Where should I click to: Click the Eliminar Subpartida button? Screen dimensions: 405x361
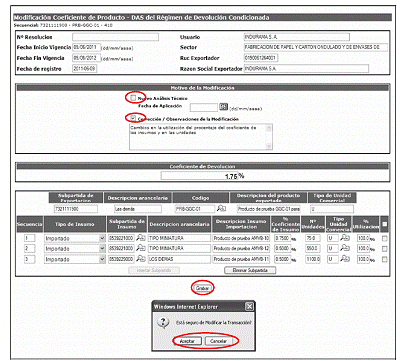250,270
